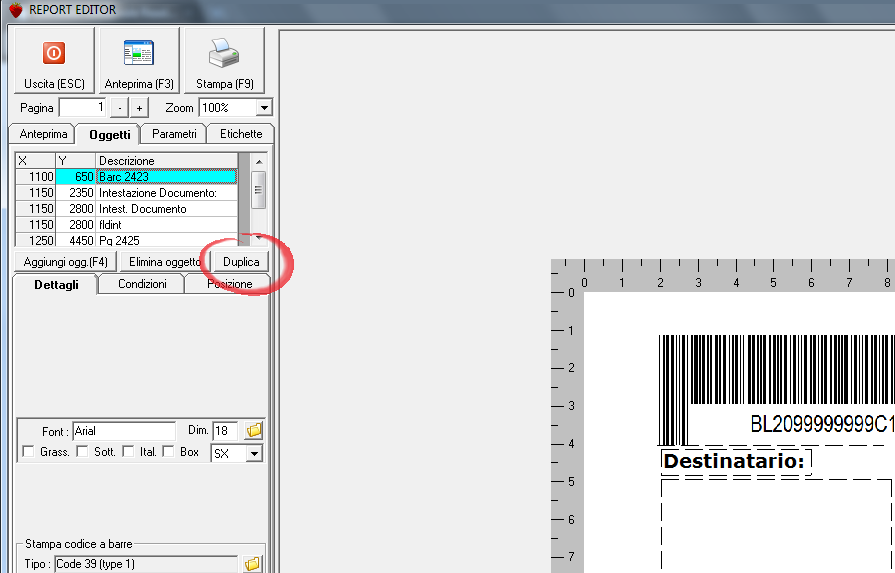Enable the Box checkbox
The image size is (895, 573).
pos(168,451)
